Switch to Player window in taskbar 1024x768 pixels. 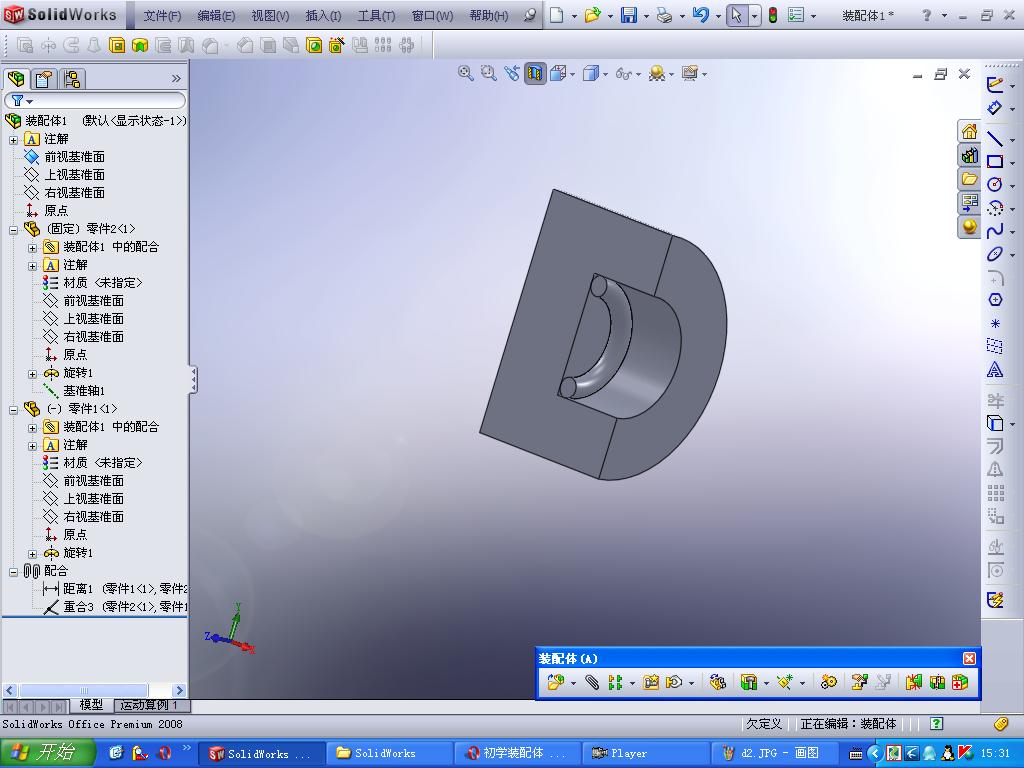[x=647, y=753]
